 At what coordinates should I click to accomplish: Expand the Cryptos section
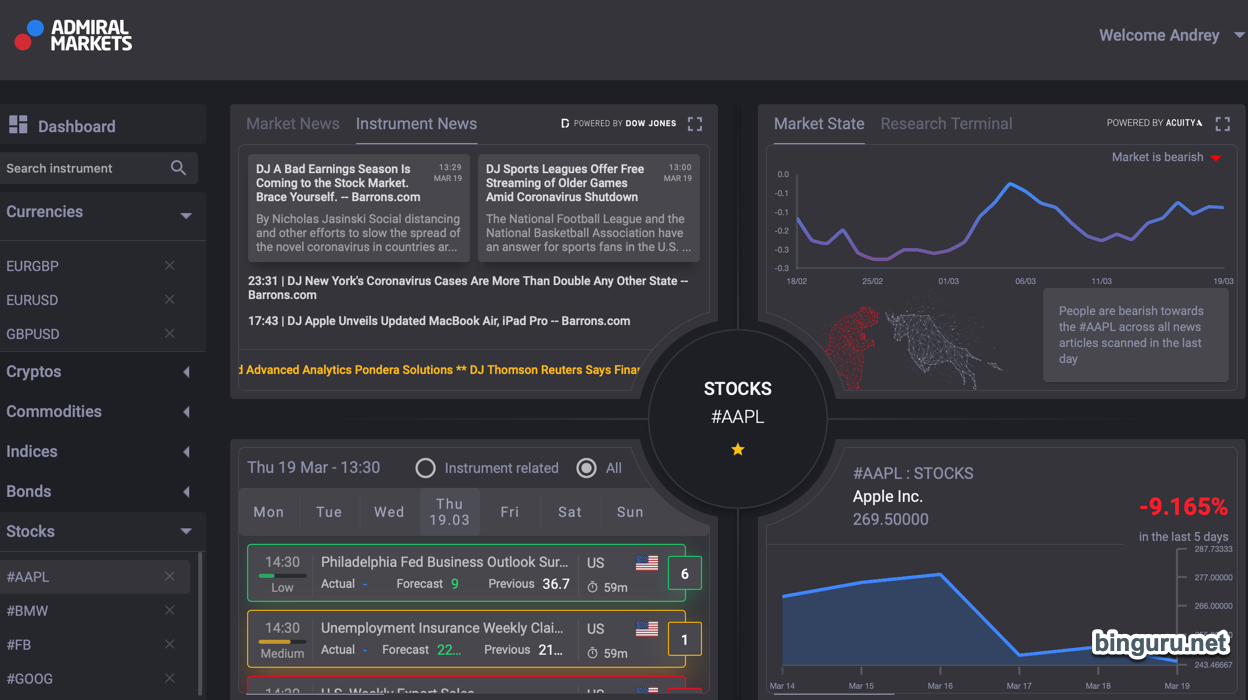[x=186, y=372]
